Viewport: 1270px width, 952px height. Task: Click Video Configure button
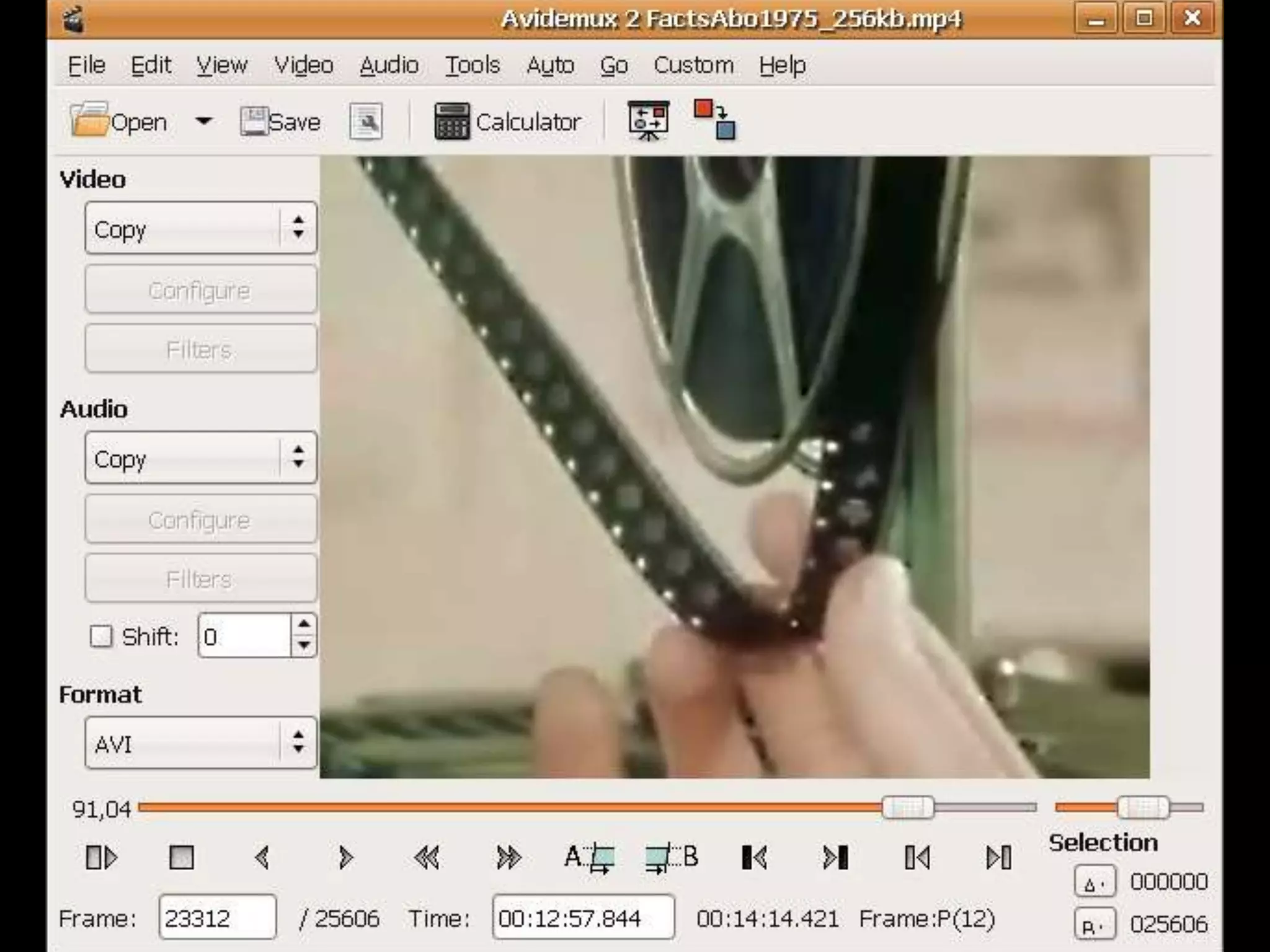(x=201, y=289)
